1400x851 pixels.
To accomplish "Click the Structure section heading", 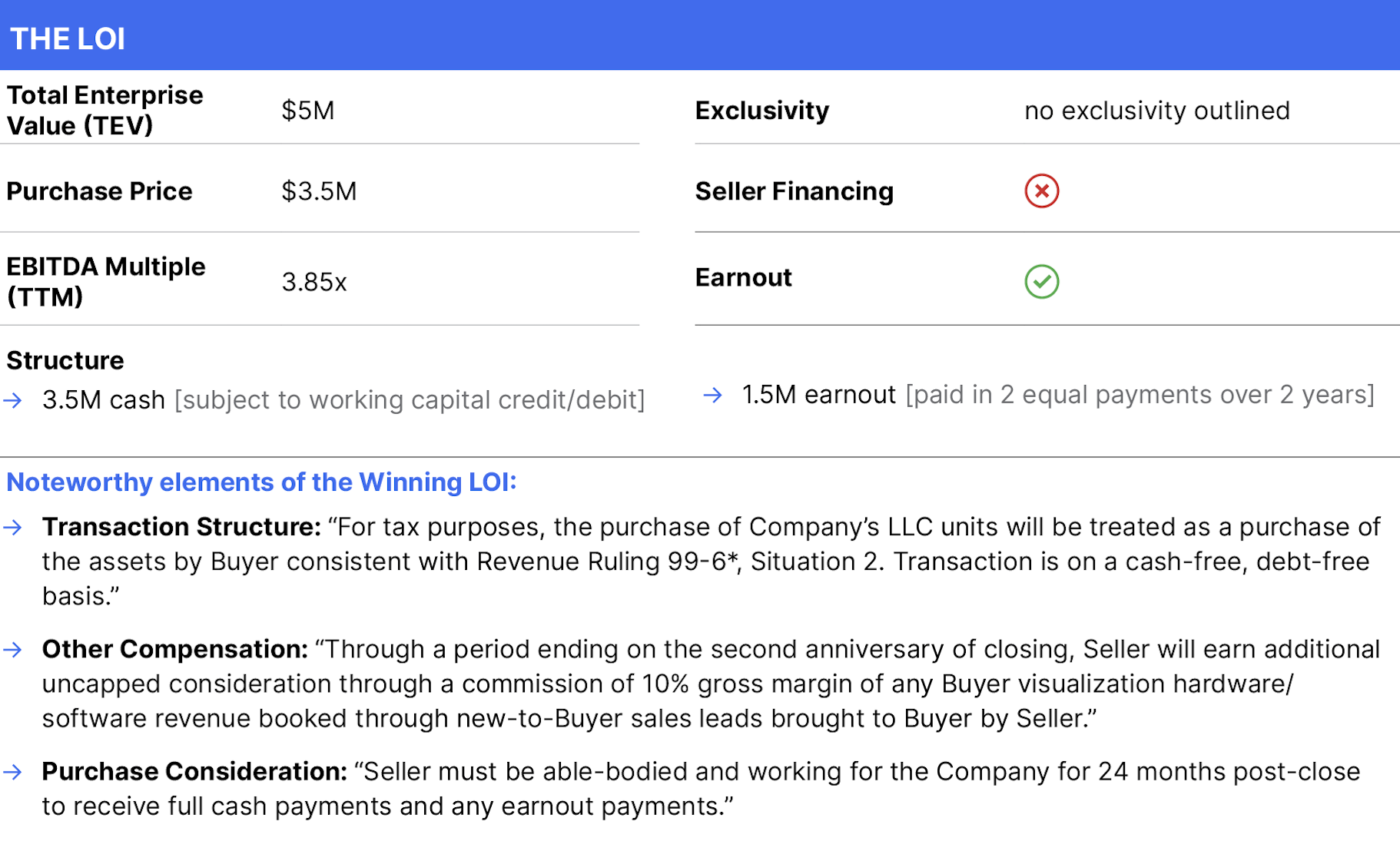I will tap(65, 360).
